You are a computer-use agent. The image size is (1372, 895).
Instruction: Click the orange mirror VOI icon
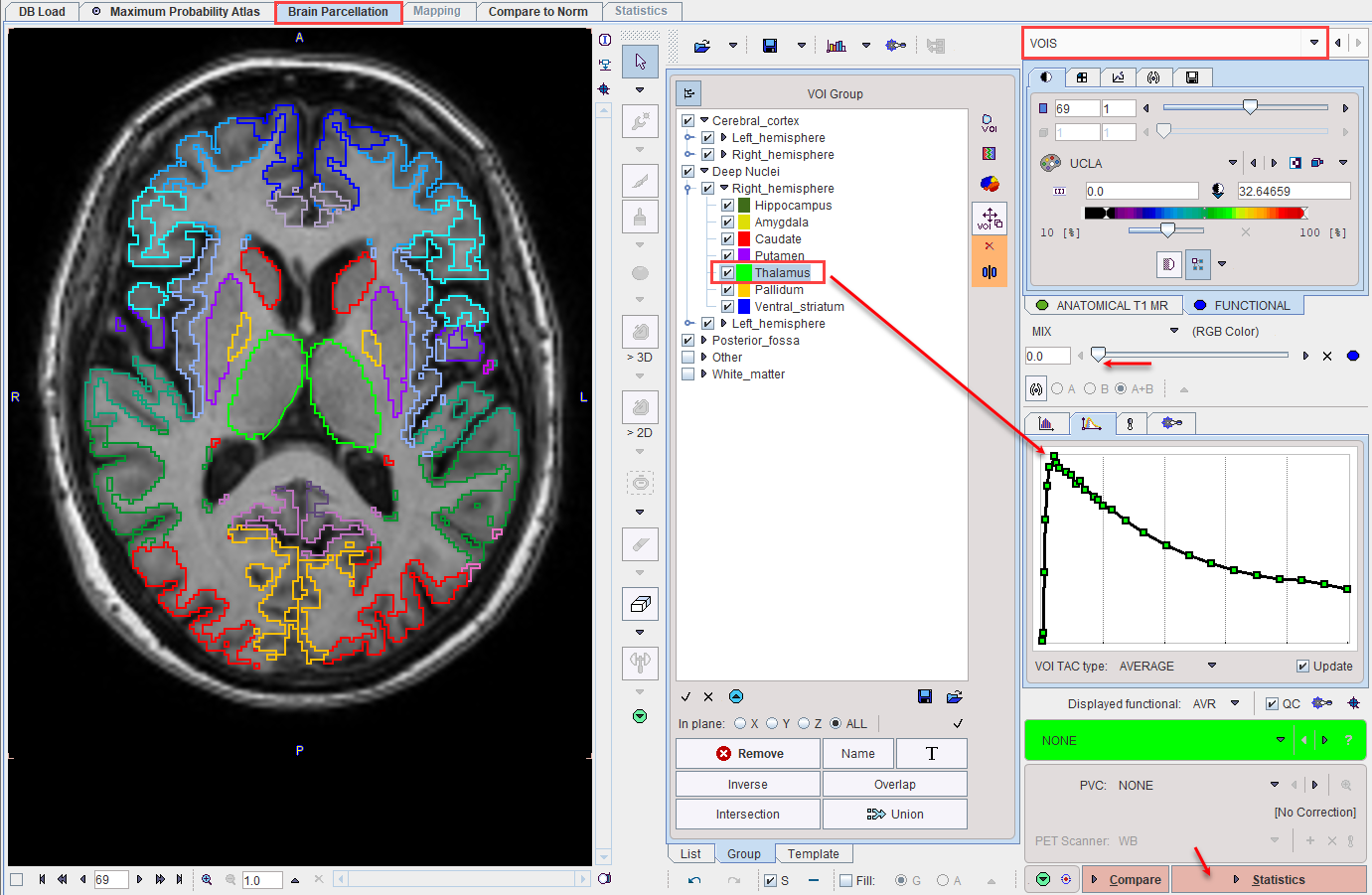pyautogui.click(x=990, y=272)
